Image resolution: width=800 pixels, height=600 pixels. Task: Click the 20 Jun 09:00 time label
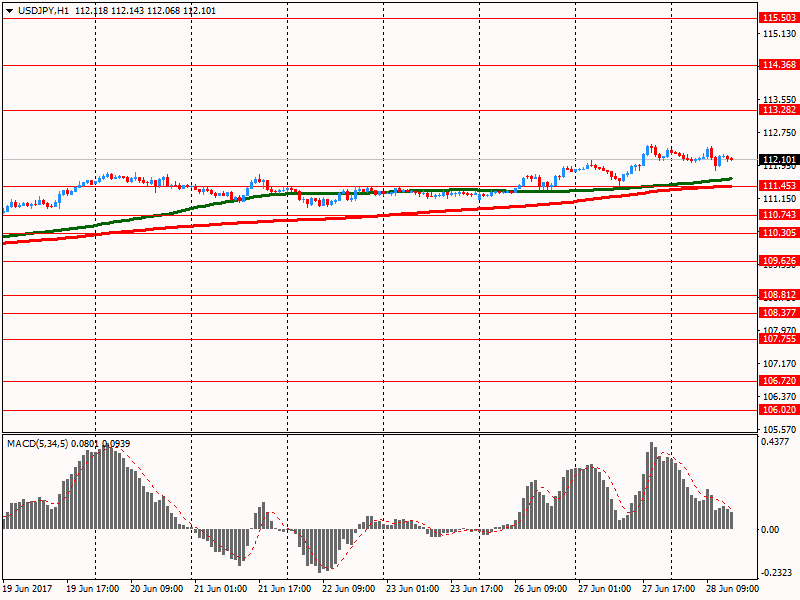coord(157,589)
